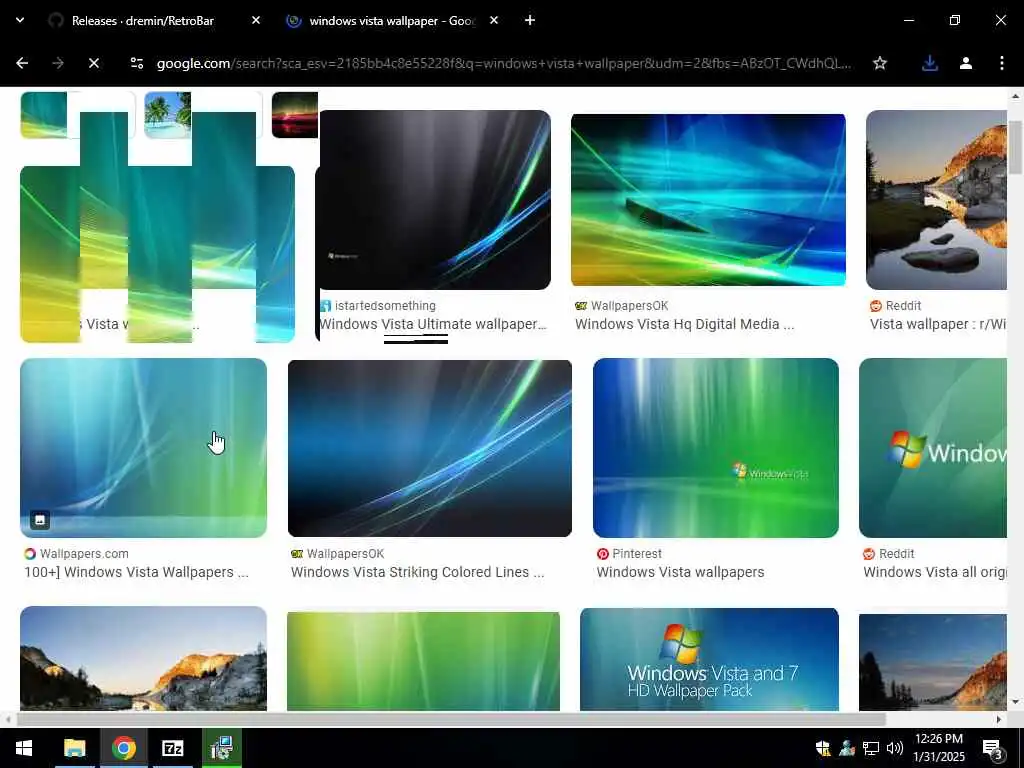The width and height of the screenshot is (1024, 768).
Task: Click the scroll down arrow on vertical scrollbar
Action: click(x=1015, y=703)
